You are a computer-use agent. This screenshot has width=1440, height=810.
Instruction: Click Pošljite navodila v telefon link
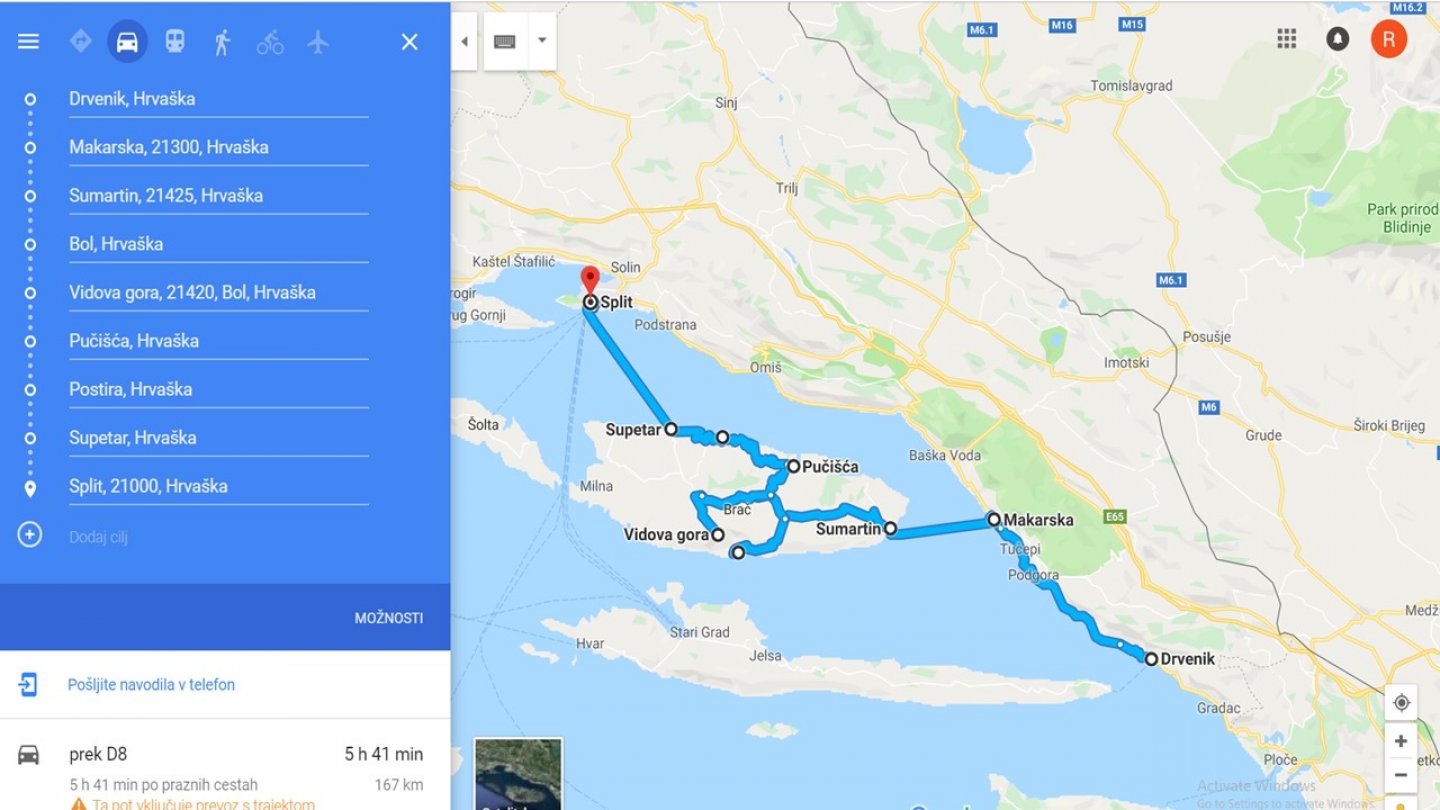tap(151, 685)
